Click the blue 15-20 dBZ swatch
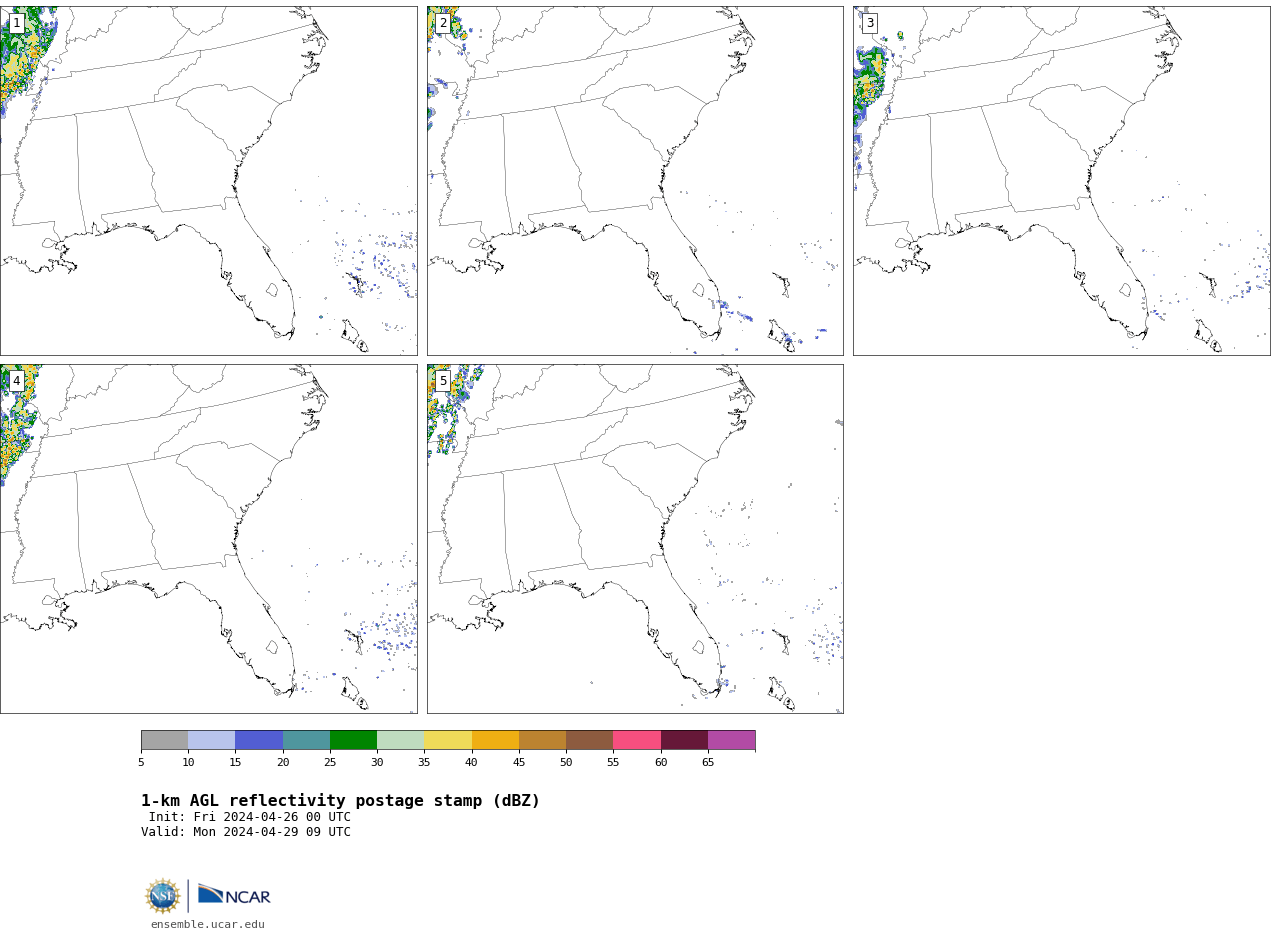1280x936 pixels. click(259, 740)
